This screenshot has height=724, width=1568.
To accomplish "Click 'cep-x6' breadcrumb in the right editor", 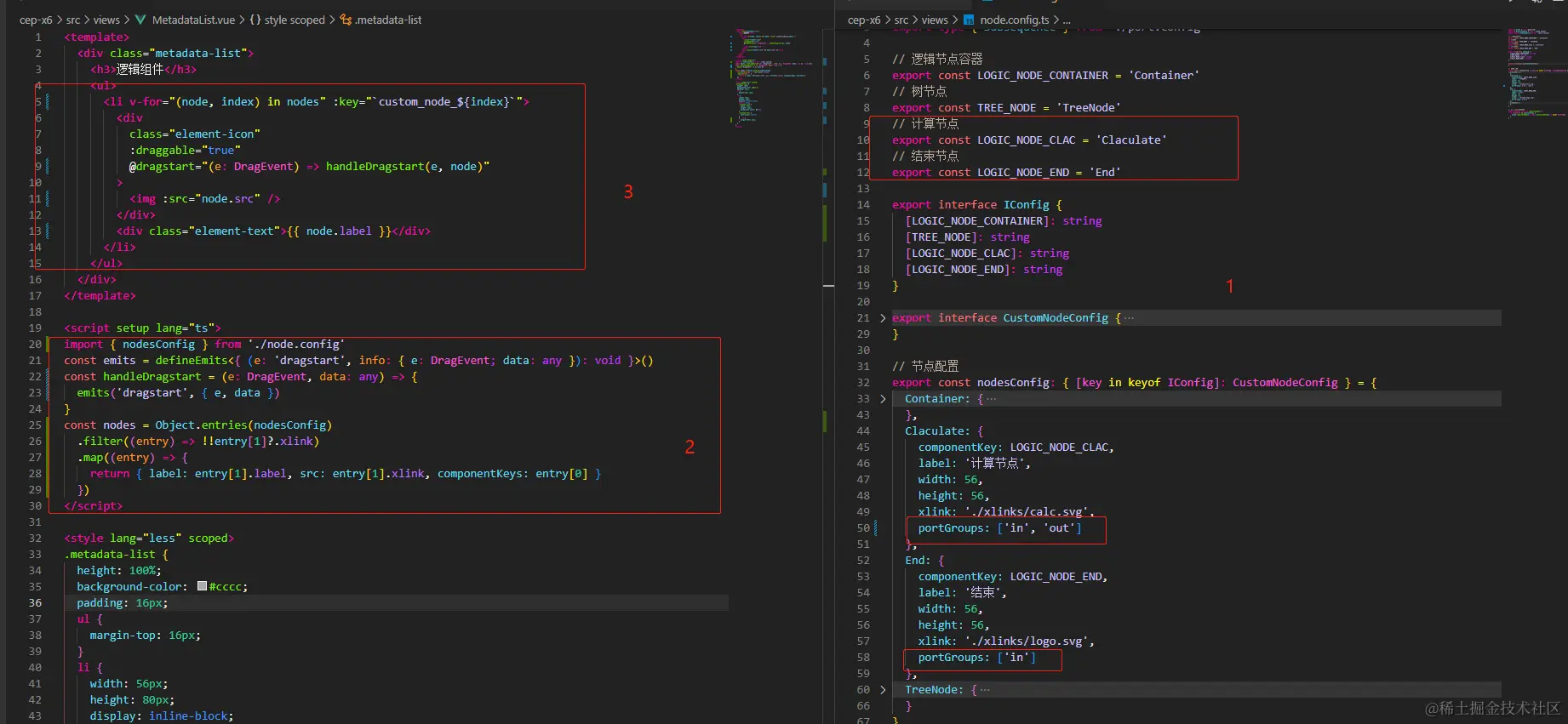I will tap(864, 20).
